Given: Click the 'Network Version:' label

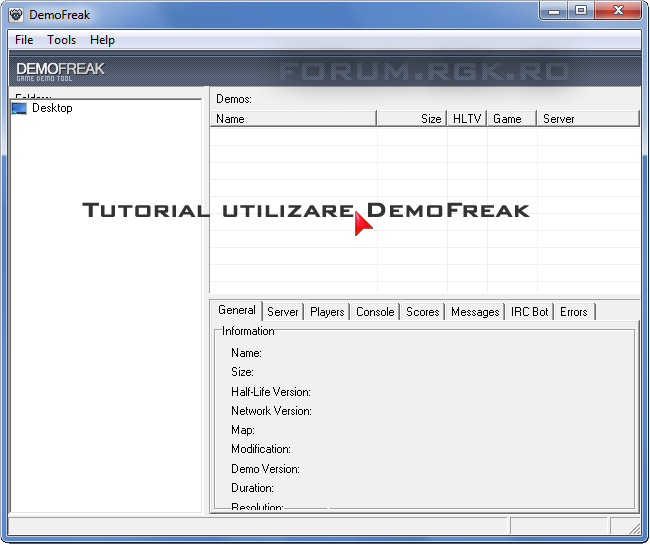Looking at the screenshot, I should point(272,411).
